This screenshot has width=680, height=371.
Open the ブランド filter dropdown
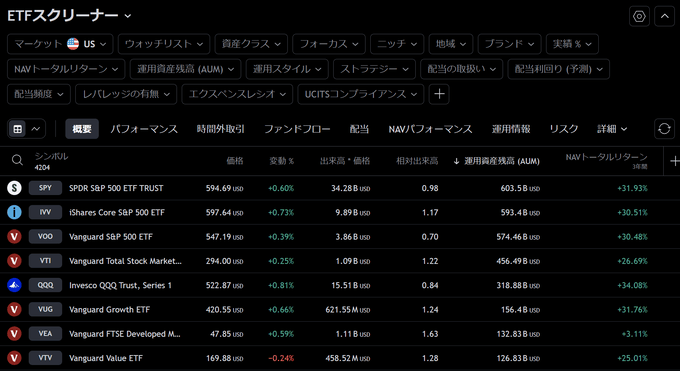[x=509, y=44]
